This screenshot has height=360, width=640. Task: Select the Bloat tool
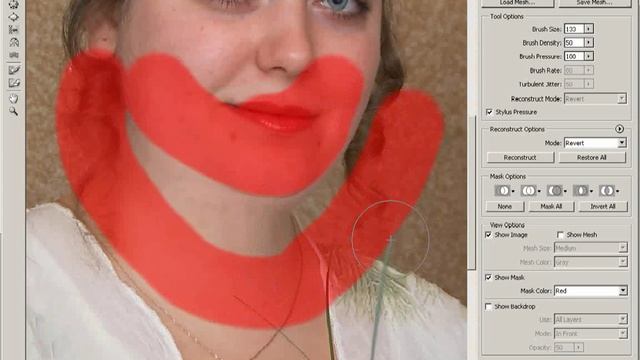click(x=14, y=17)
